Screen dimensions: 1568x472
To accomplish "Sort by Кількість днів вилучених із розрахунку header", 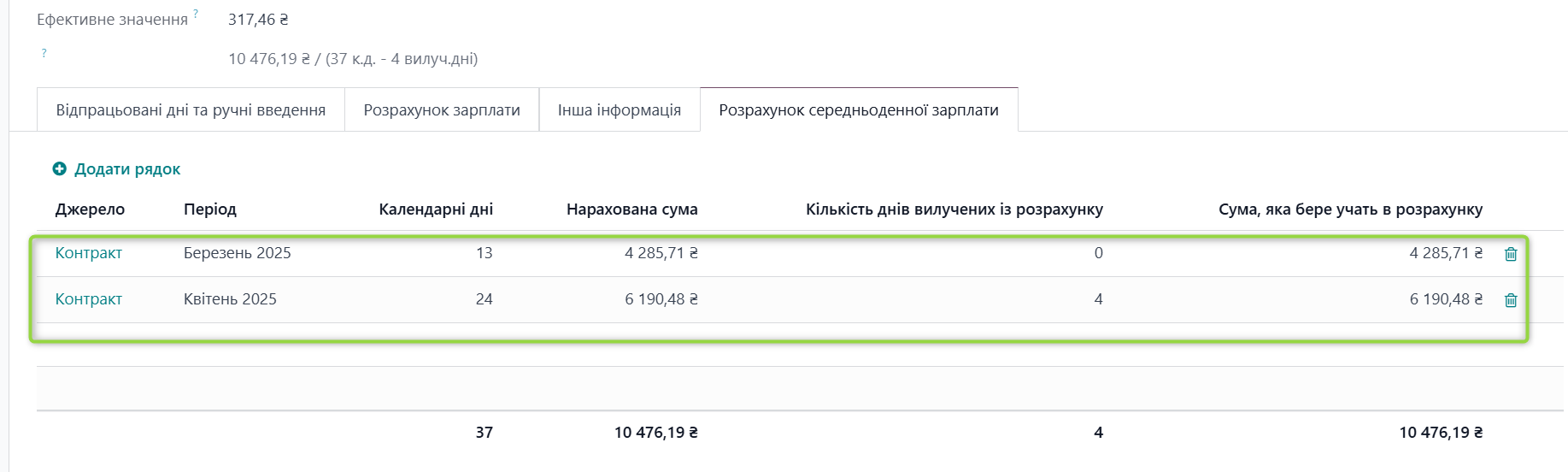I will 954,209.
